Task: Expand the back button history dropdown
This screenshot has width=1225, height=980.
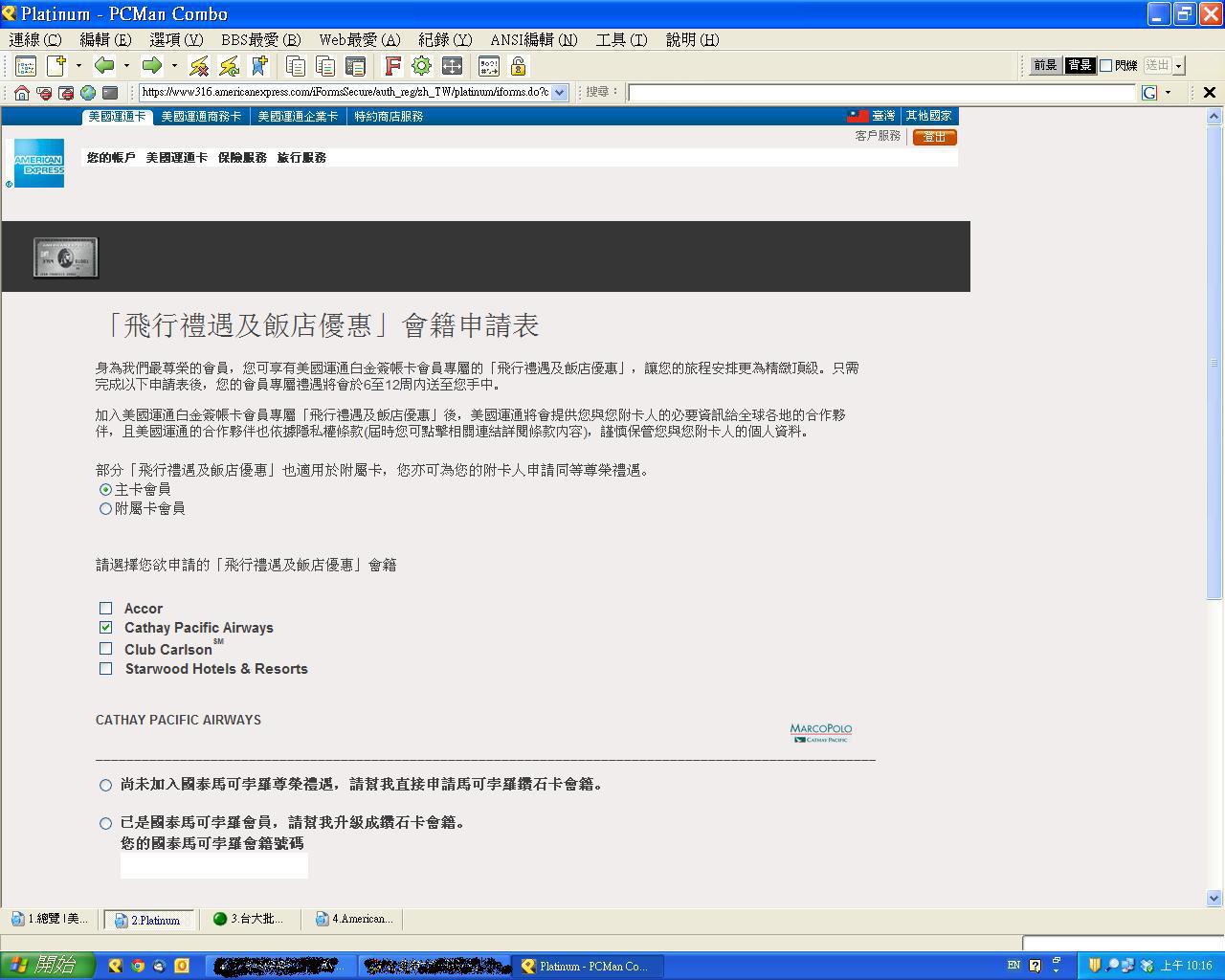Action: coord(126,66)
